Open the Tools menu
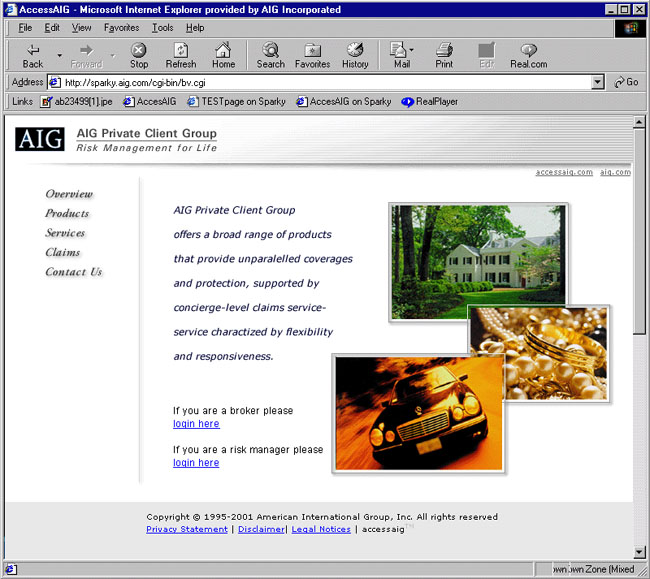650x579 pixels. pyautogui.click(x=162, y=28)
